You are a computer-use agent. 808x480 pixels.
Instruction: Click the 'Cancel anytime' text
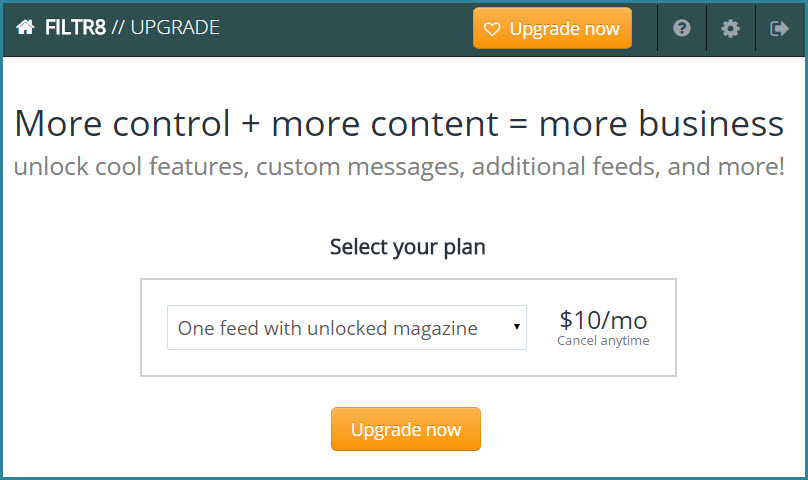coord(603,341)
